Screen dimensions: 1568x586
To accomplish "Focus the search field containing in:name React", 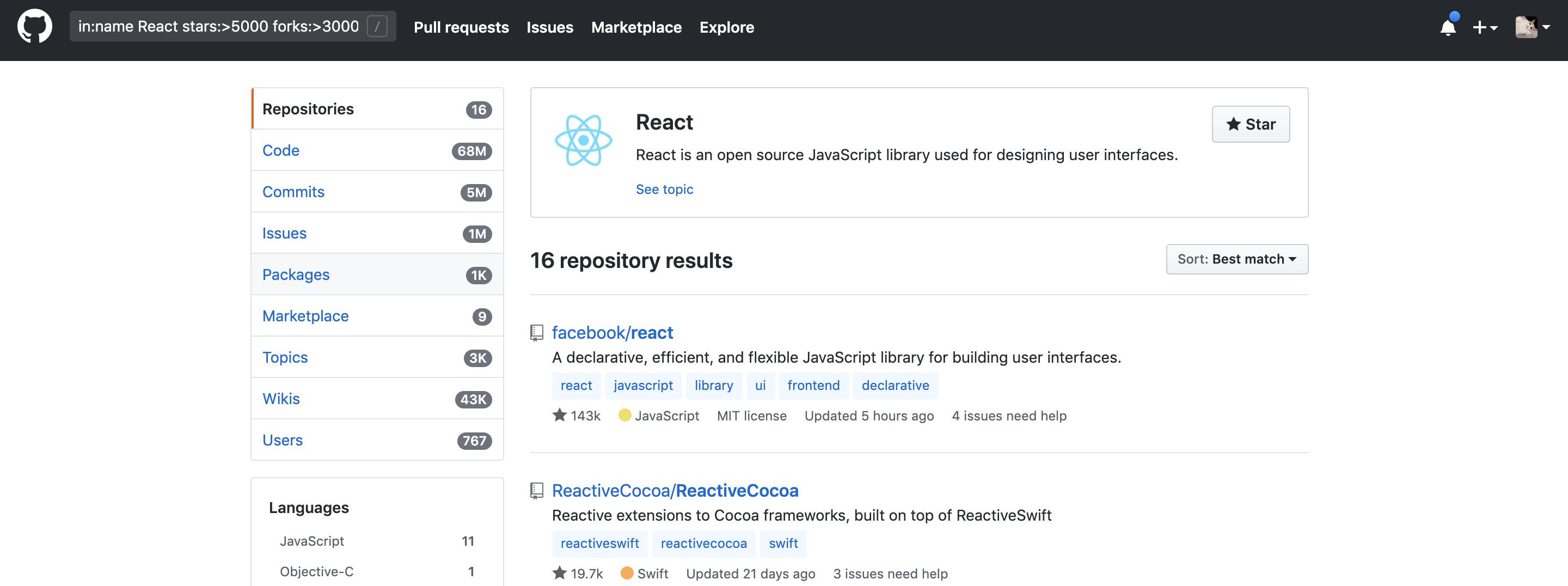I will click(x=218, y=27).
